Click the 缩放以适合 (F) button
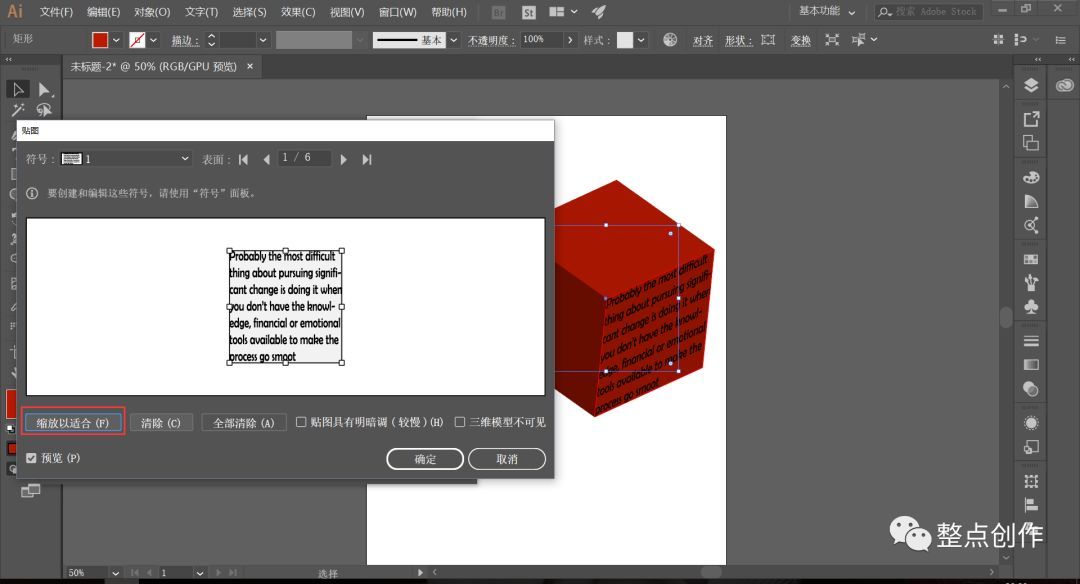Screen dimensions: 1080x584 pos(72,423)
